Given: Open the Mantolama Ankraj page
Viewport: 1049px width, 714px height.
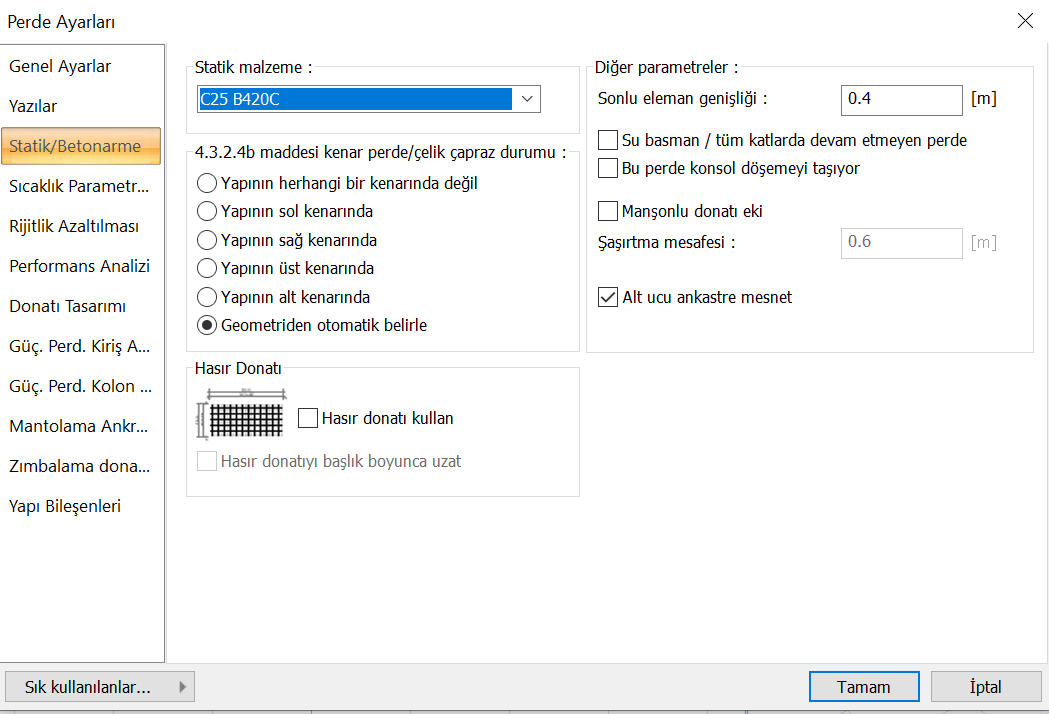Looking at the screenshot, I should pos(82,426).
